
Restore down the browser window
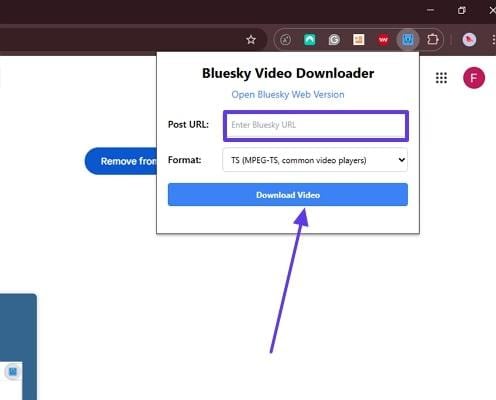[461, 10]
